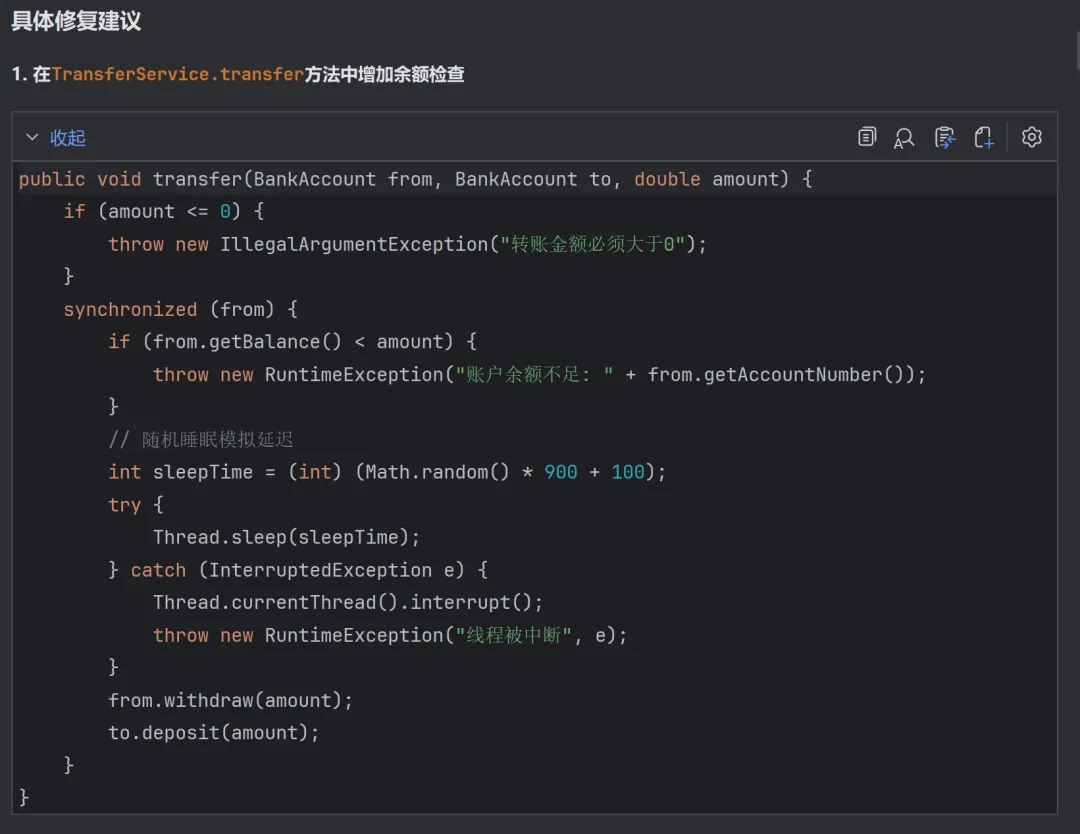Click the Thread.sleep(sleepTime) line
Viewport: 1080px width, 834px height.
pos(286,537)
